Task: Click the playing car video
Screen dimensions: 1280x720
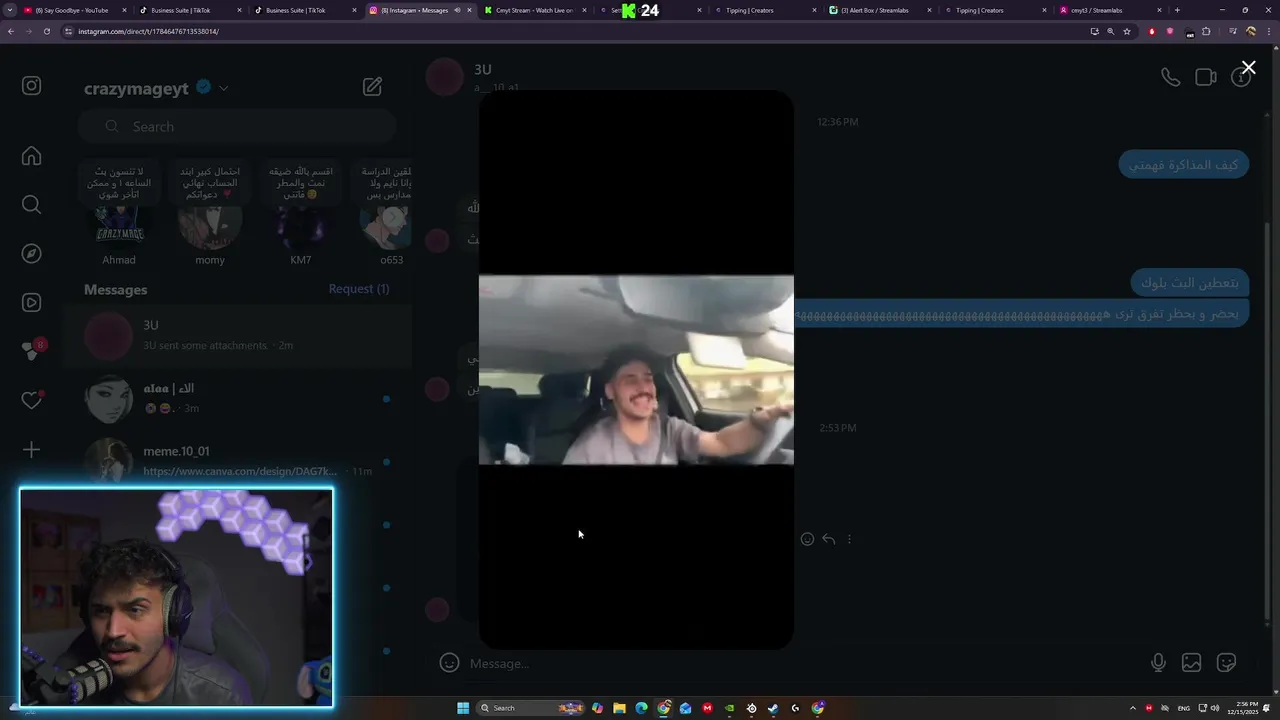Action: [636, 370]
